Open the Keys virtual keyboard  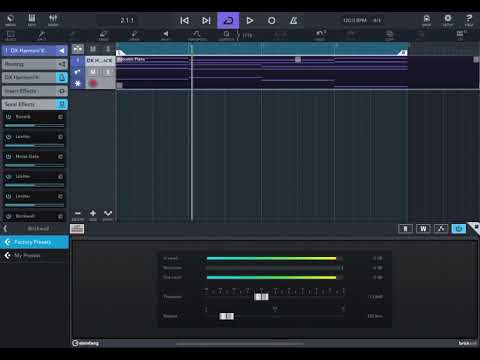(x=32, y=20)
